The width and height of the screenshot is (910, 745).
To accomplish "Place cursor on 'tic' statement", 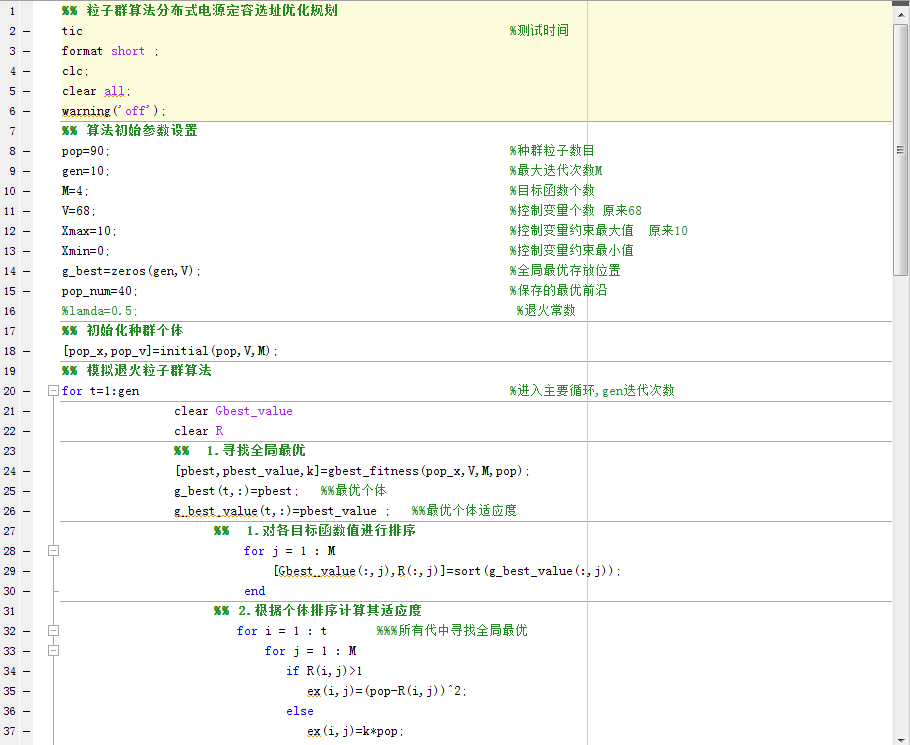I will pyautogui.click(x=73, y=31).
